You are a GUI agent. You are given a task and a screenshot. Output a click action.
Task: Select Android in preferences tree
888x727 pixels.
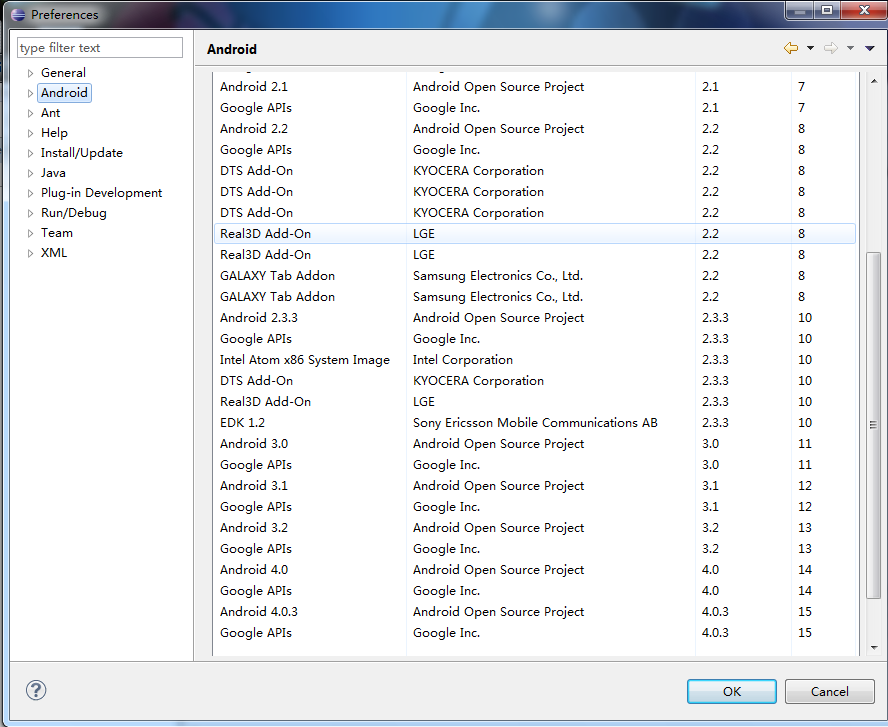tap(64, 93)
